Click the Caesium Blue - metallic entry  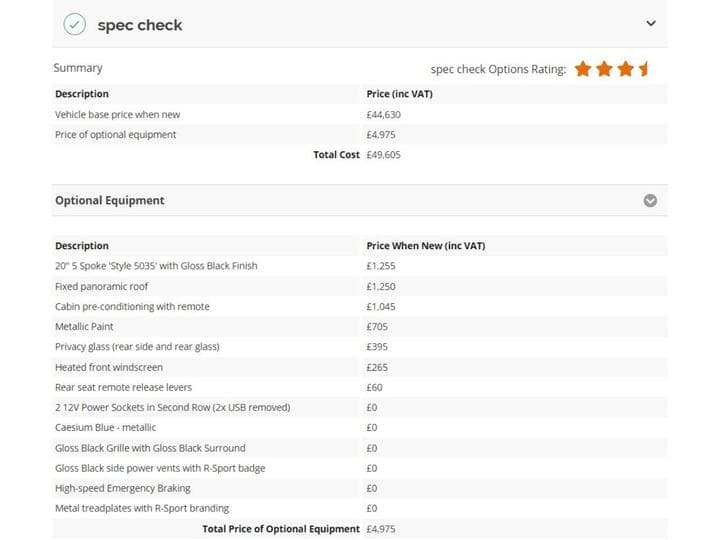(x=105, y=428)
